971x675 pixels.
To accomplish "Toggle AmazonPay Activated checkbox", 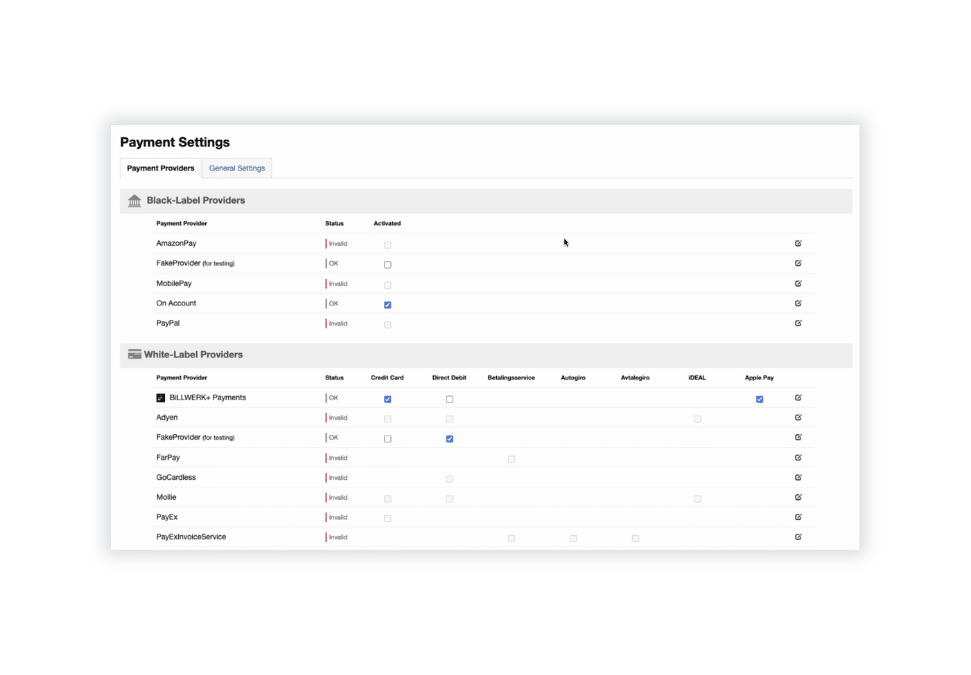I will click(x=388, y=245).
